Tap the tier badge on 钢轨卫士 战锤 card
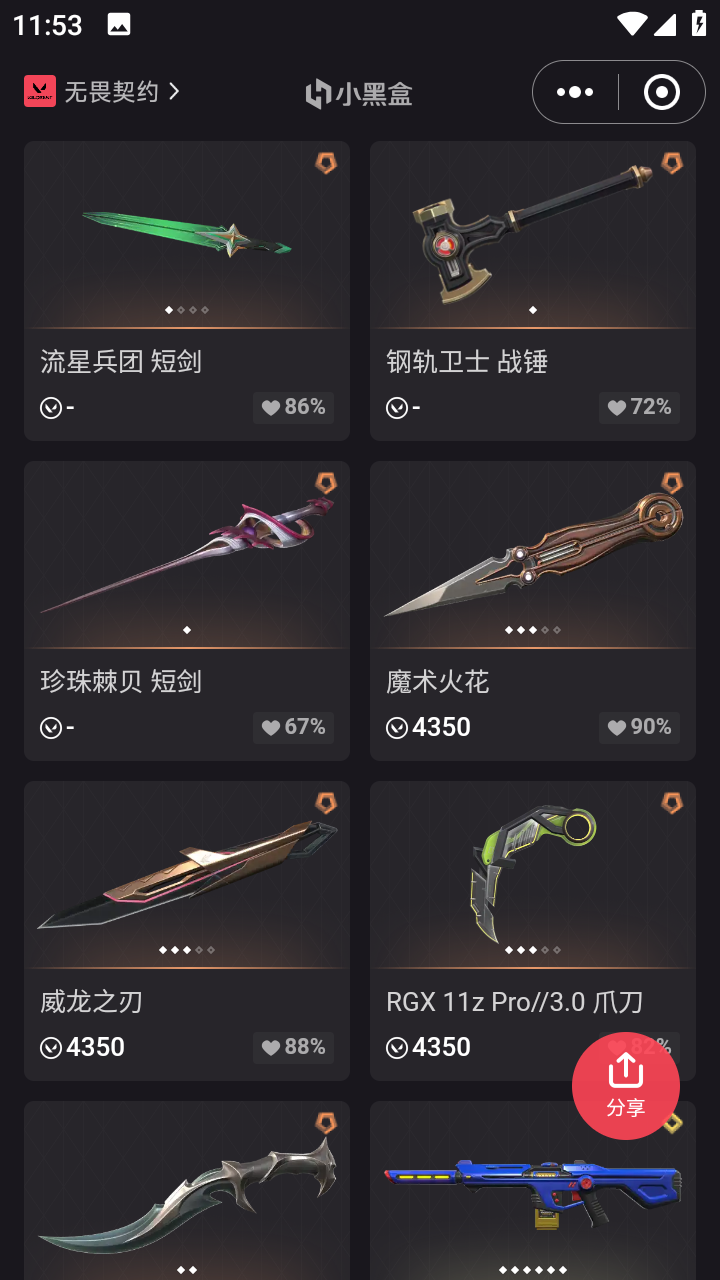The image size is (720, 1280). pos(672,163)
